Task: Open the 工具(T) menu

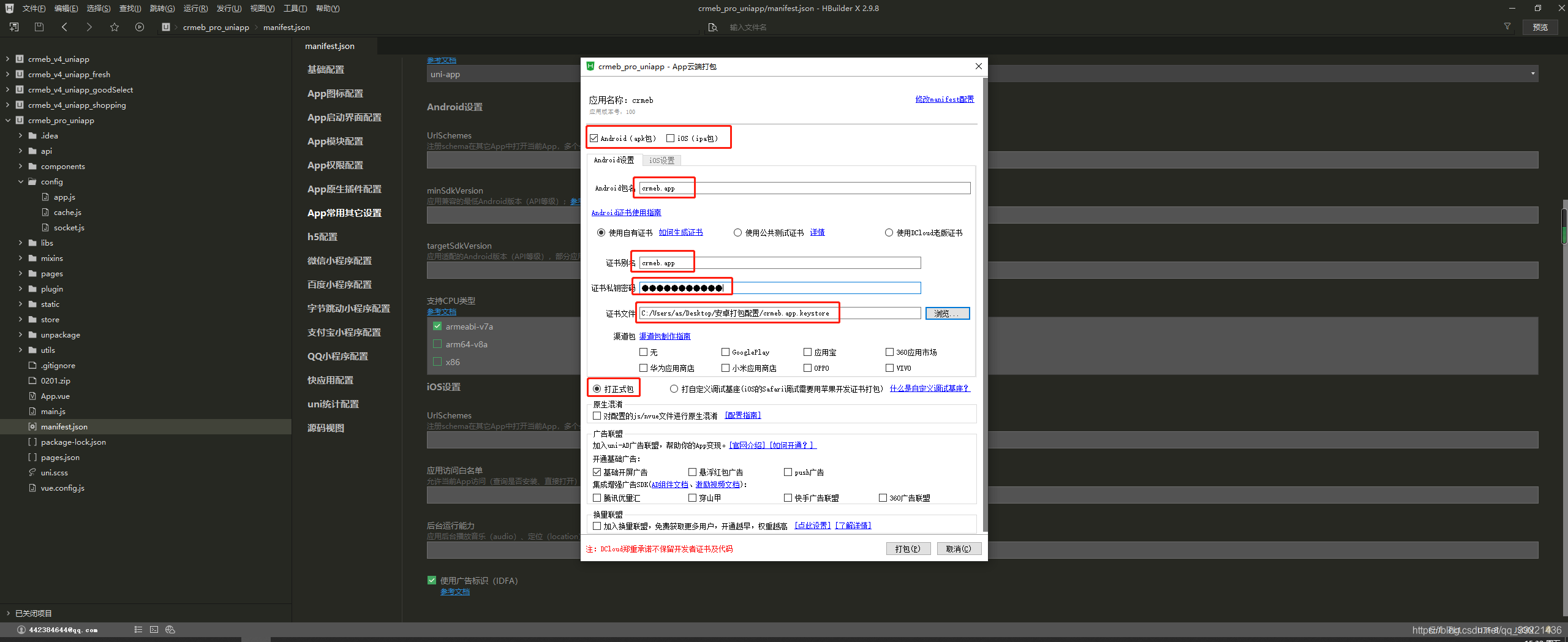Action: pyautogui.click(x=295, y=9)
